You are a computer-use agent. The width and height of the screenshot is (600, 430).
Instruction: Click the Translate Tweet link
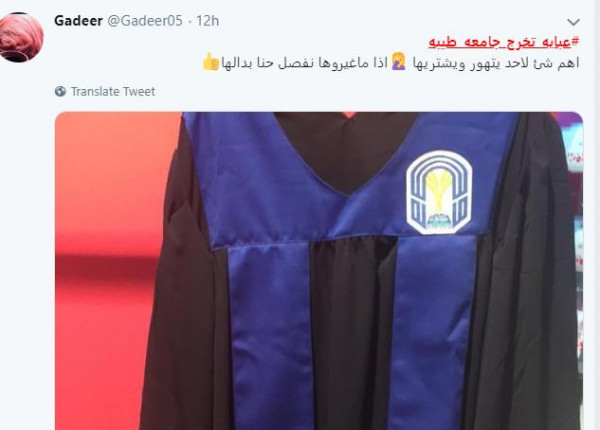coord(113,91)
